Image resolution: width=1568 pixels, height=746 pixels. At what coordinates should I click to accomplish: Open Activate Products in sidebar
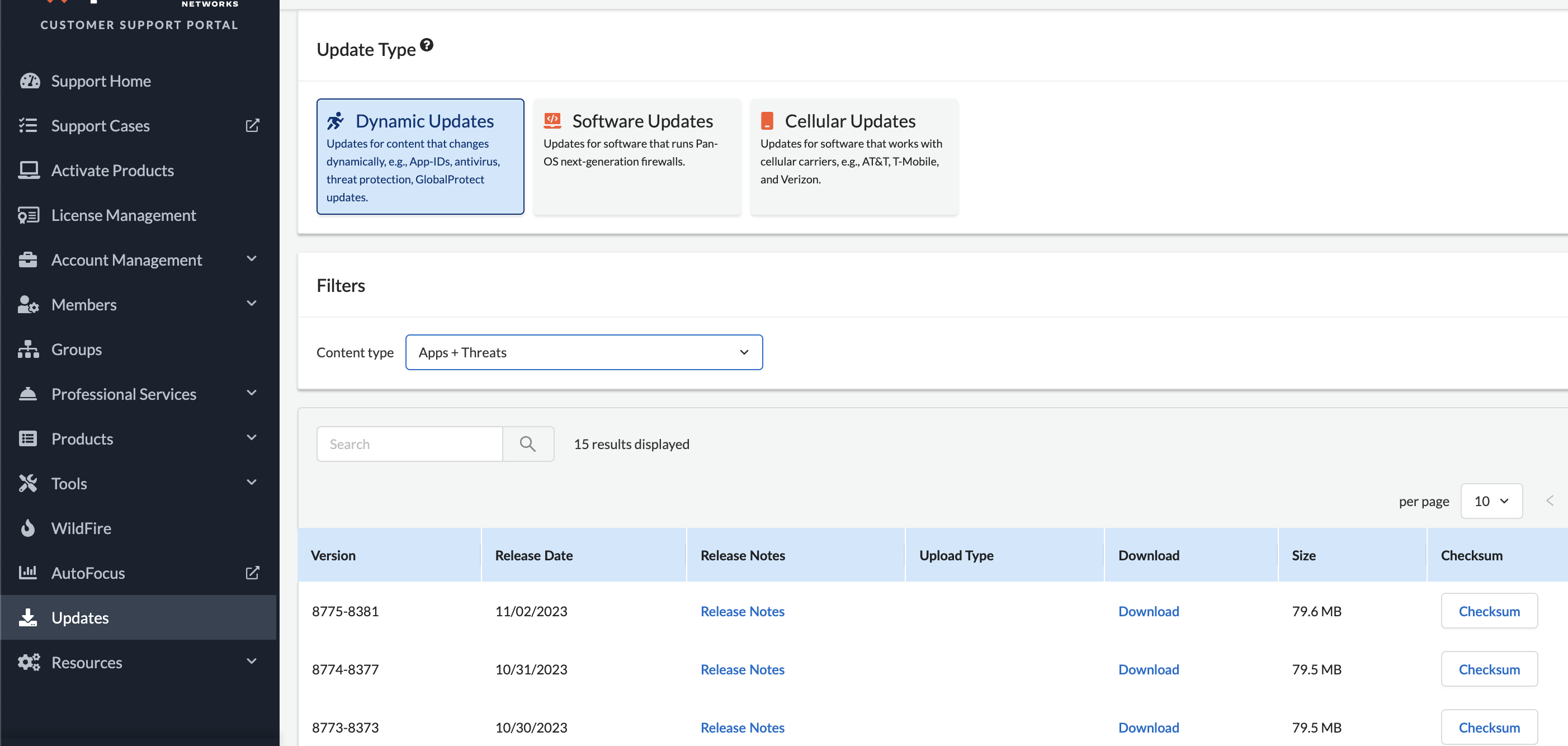[x=112, y=171]
